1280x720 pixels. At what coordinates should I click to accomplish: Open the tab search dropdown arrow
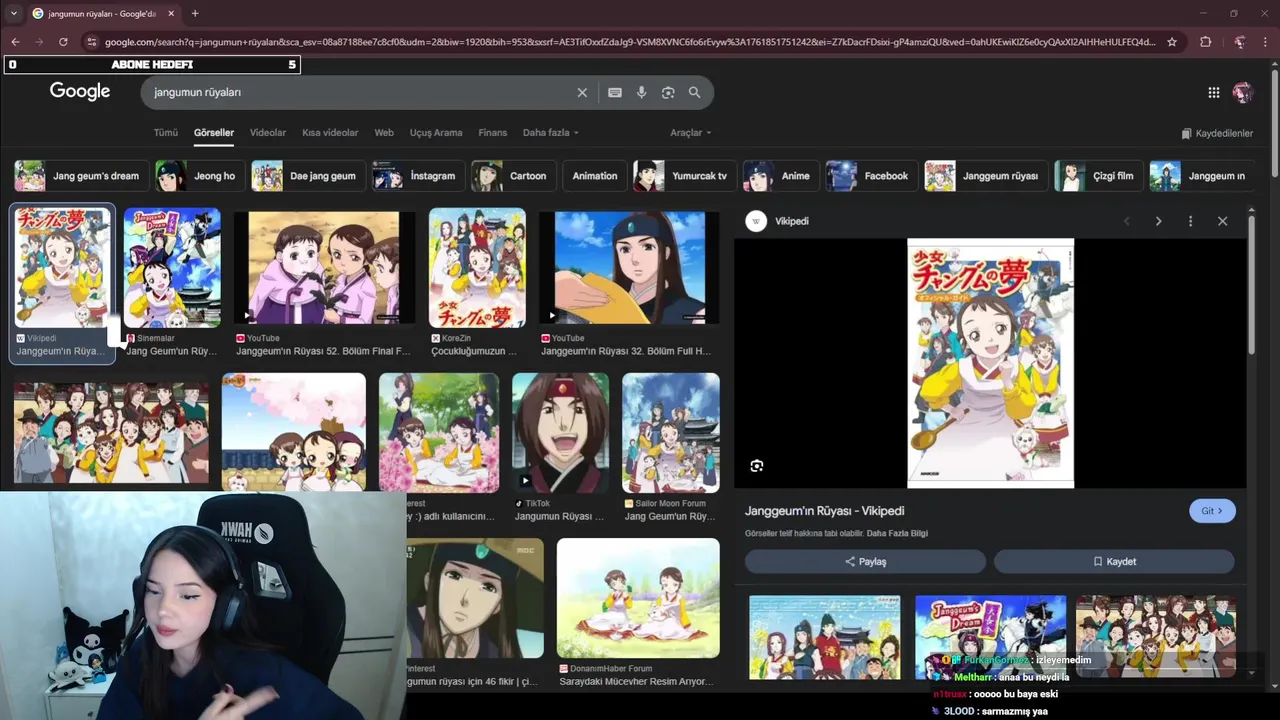13,13
